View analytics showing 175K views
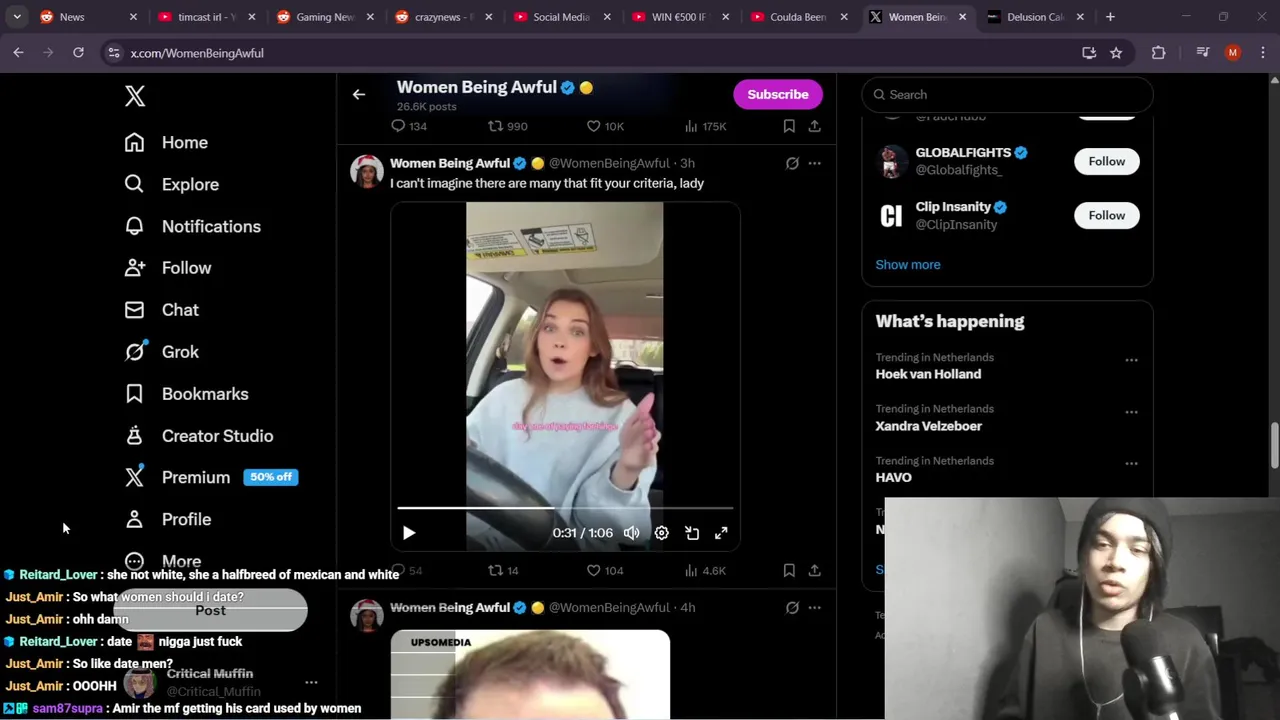This screenshot has width=1280, height=720. point(705,126)
